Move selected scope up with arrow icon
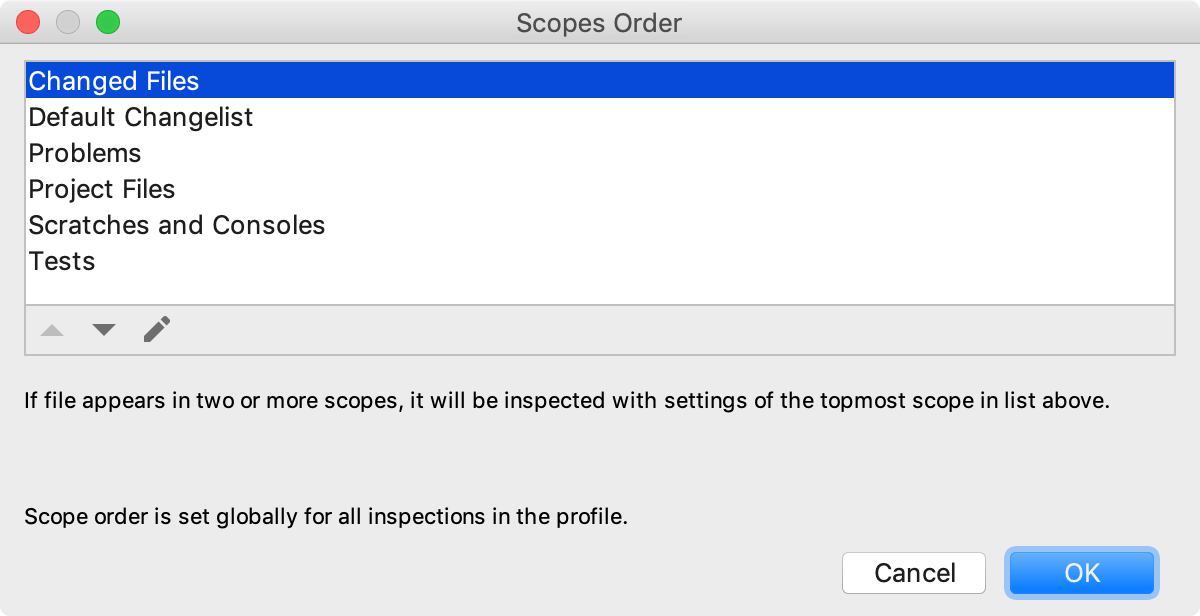This screenshot has height=616, width=1200. tap(52, 330)
